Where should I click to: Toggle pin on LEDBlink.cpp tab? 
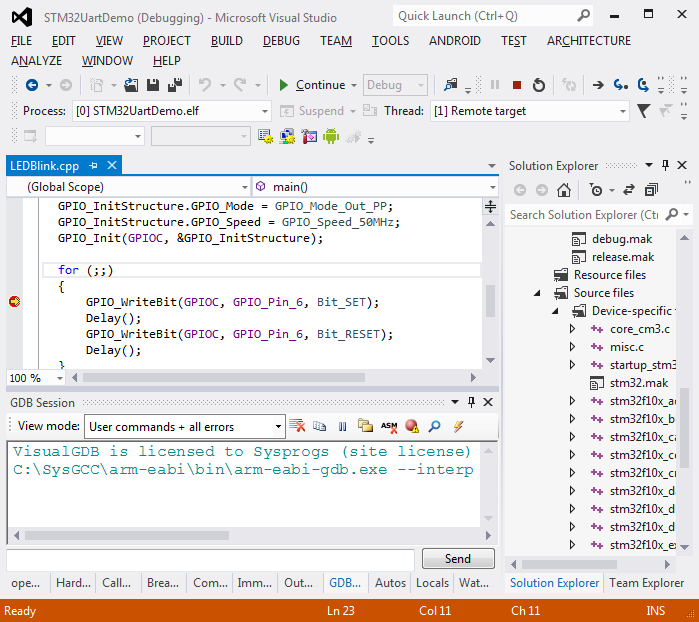pos(93,165)
